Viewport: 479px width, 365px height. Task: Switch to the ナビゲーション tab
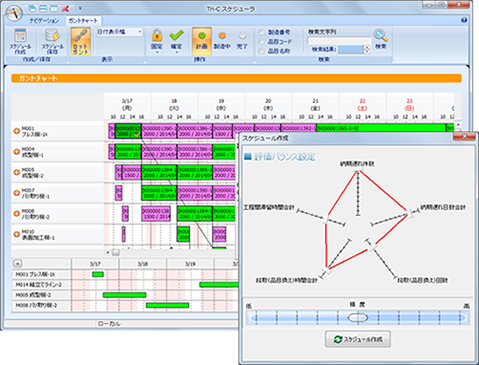click(44, 21)
